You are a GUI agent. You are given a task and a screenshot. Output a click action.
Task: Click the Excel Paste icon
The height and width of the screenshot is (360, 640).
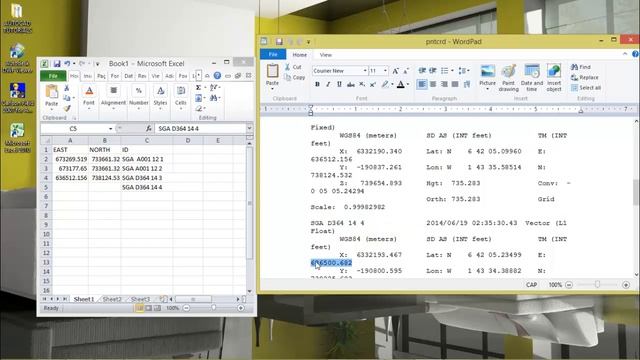click(51, 92)
